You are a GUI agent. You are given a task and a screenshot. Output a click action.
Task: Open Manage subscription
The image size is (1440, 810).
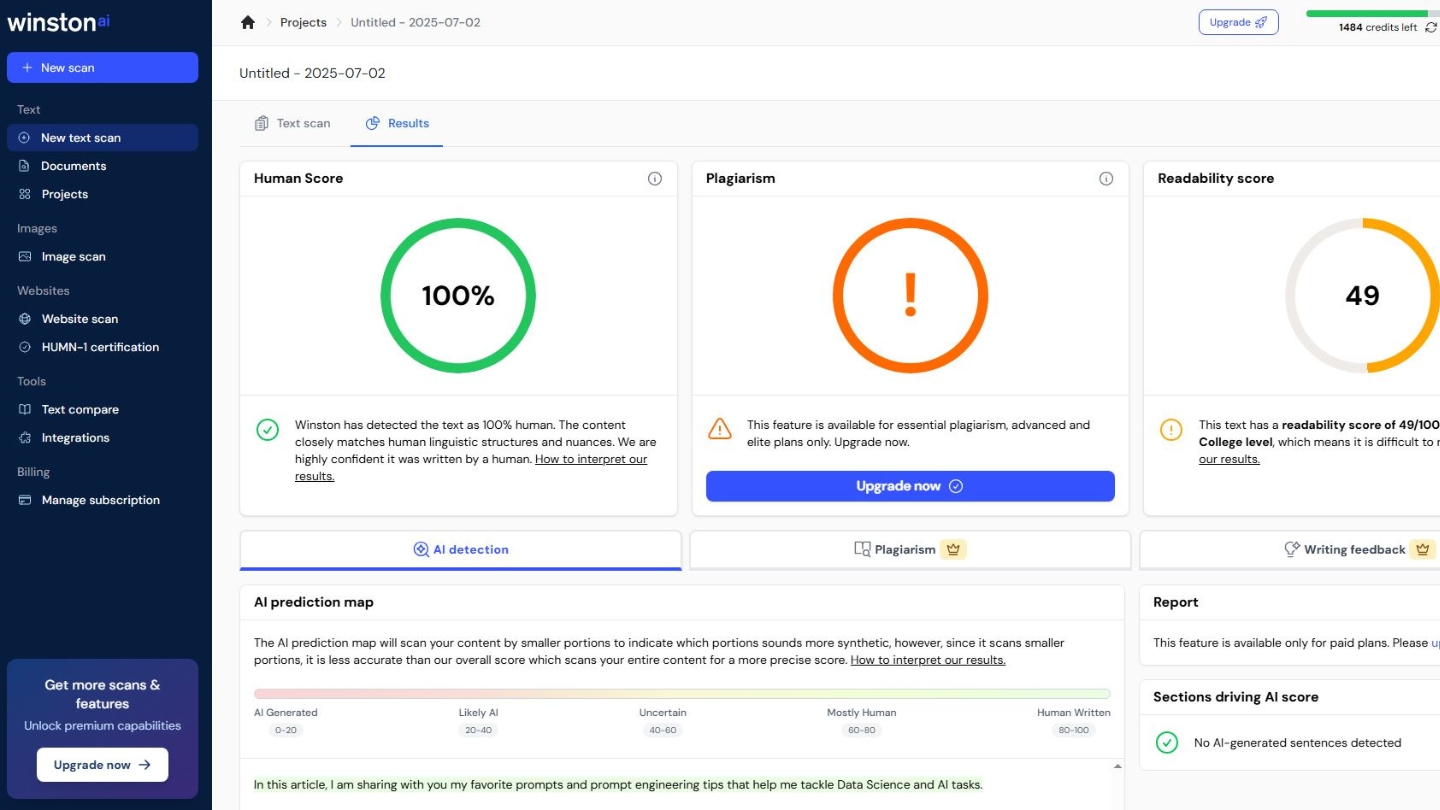tap(102, 500)
